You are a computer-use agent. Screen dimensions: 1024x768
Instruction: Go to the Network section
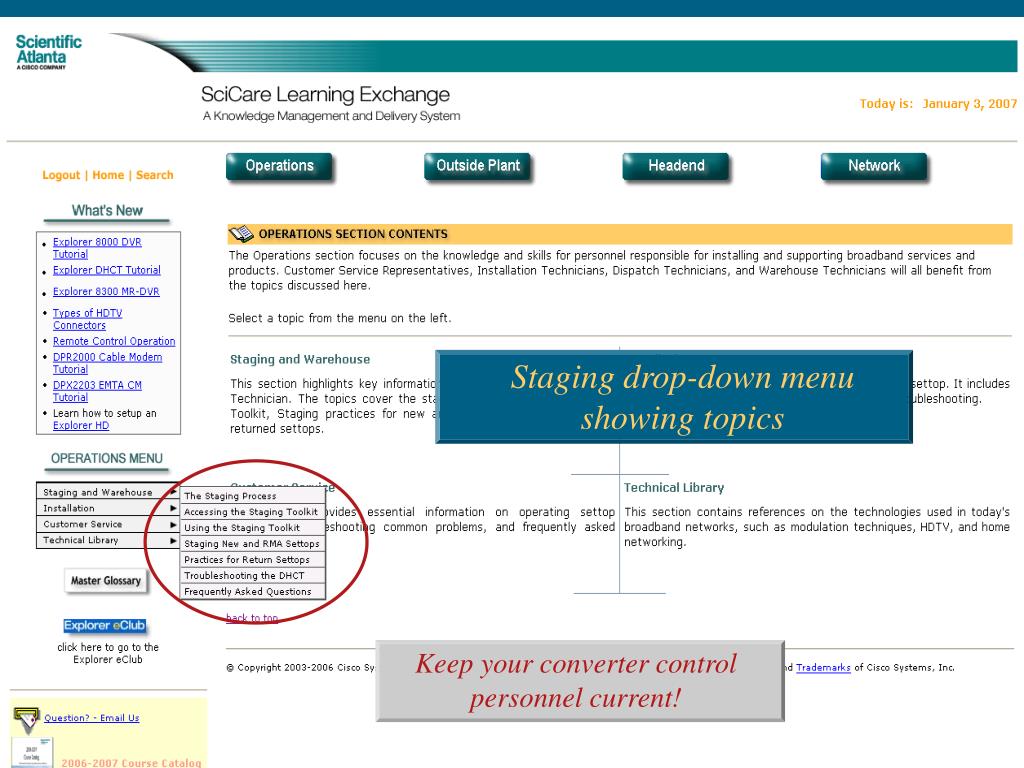tap(874, 166)
